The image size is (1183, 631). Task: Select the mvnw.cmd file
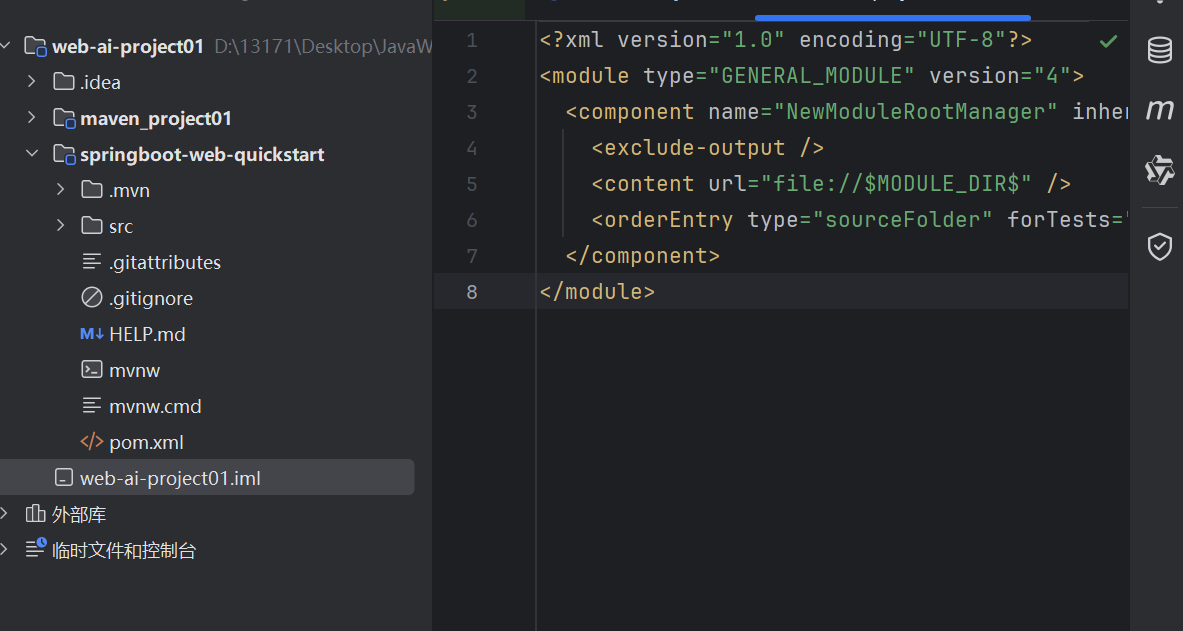[x=155, y=407]
